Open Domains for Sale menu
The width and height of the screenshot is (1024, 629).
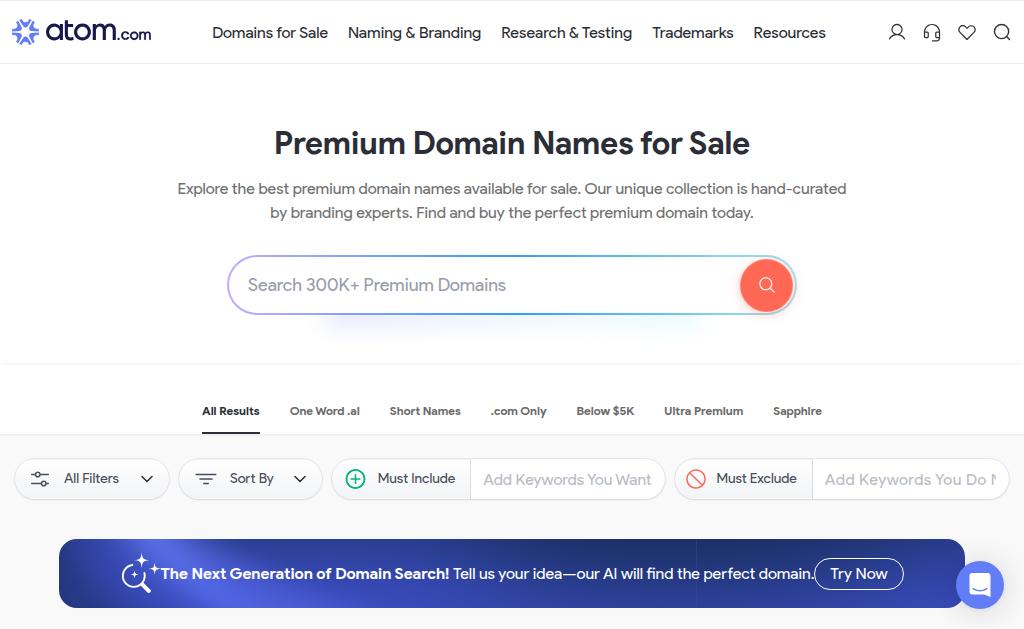pyautogui.click(x=270, y=33)
